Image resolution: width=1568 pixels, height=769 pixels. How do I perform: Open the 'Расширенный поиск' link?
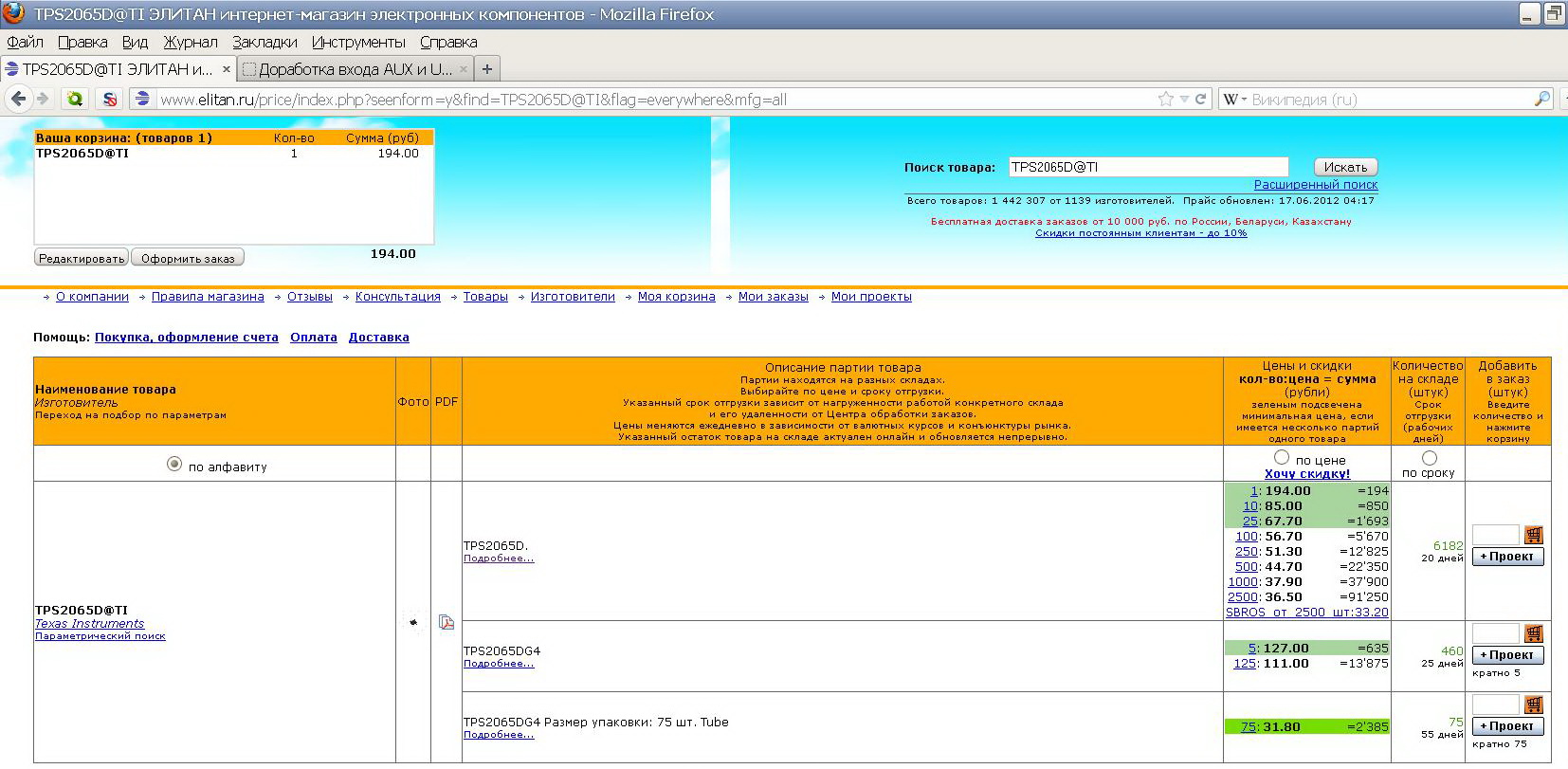click(x=1315, y=185)
